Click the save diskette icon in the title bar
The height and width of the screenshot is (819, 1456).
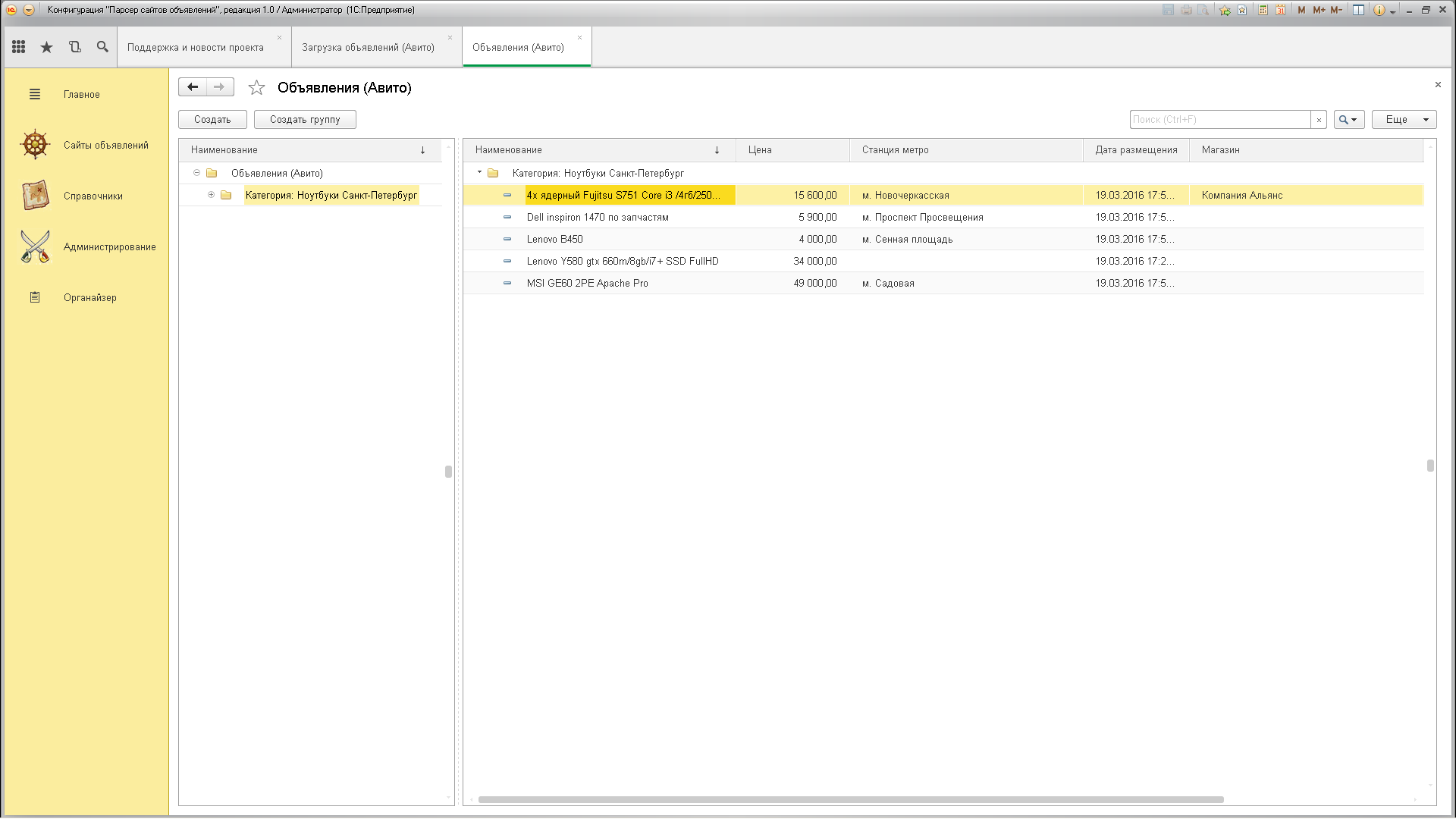click(1168, 10)
